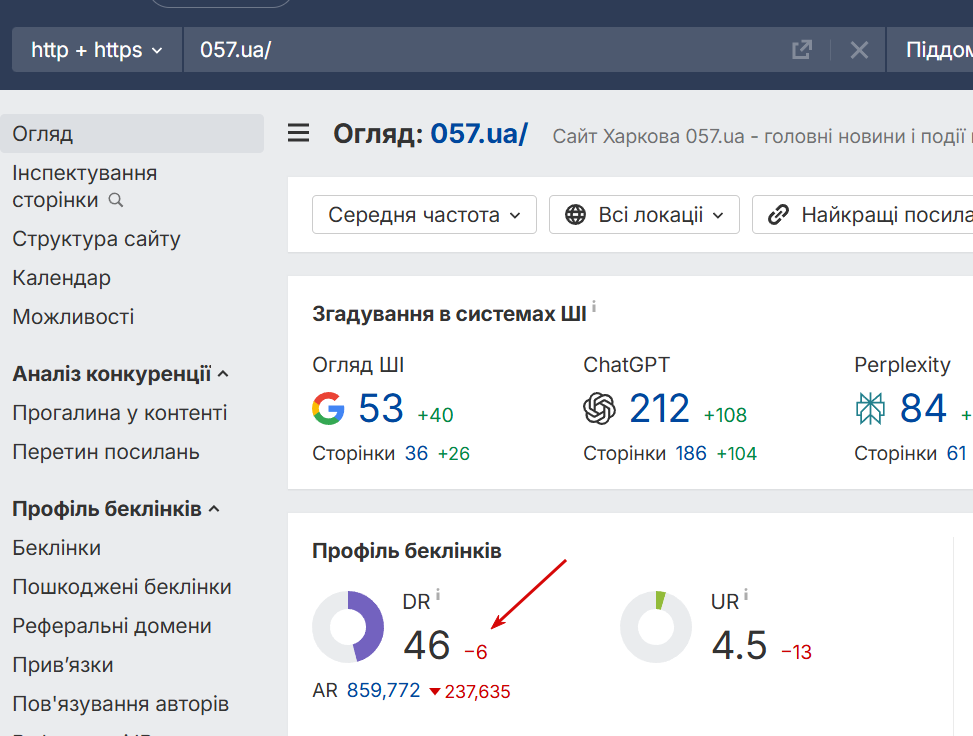Click the hamburger menu icon beside Огляд
The image size is (973, 736).
click(x=298, y=133)
